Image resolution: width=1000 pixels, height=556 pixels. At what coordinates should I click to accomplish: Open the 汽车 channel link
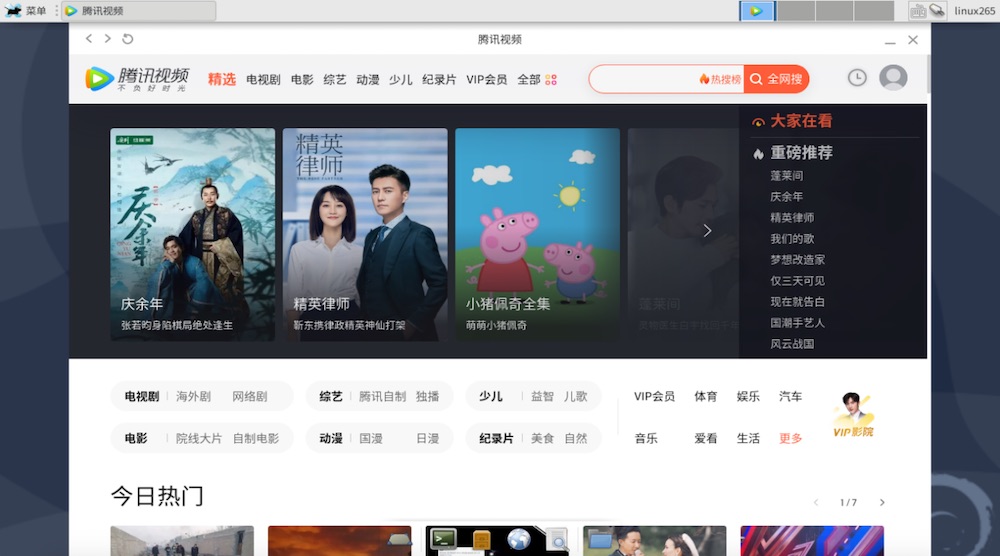[x=790, y=397]
